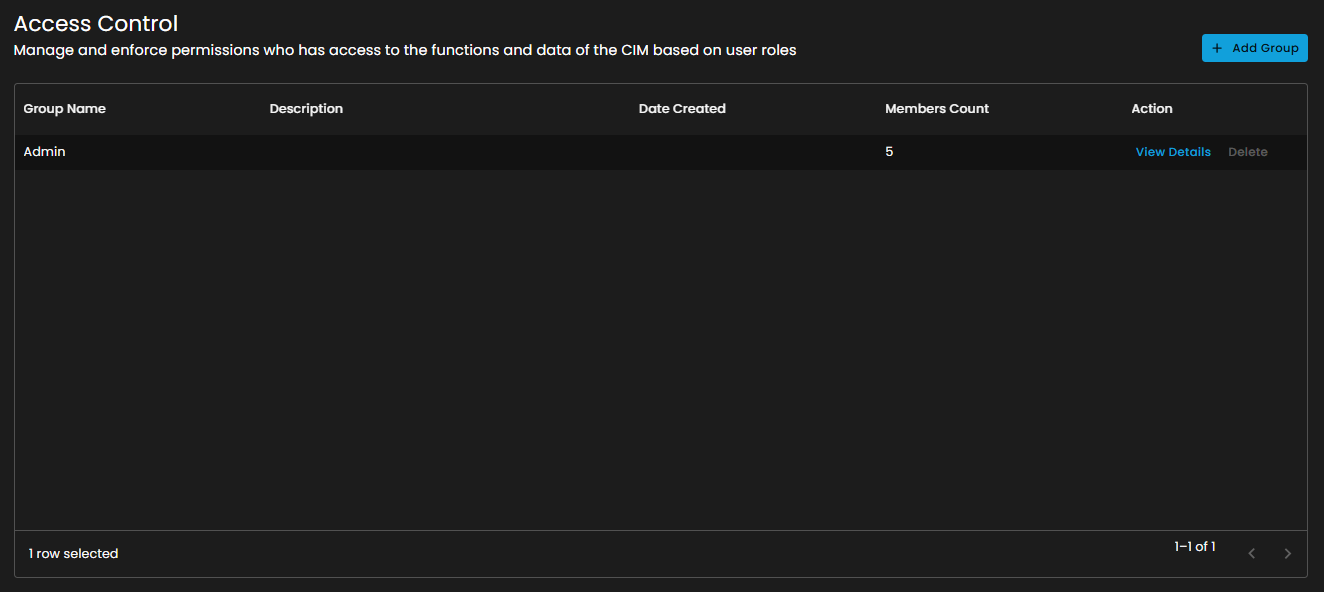Click the Access Control page heading
The width and height of the screenshot is (1324, 592).
pos(96,23)
